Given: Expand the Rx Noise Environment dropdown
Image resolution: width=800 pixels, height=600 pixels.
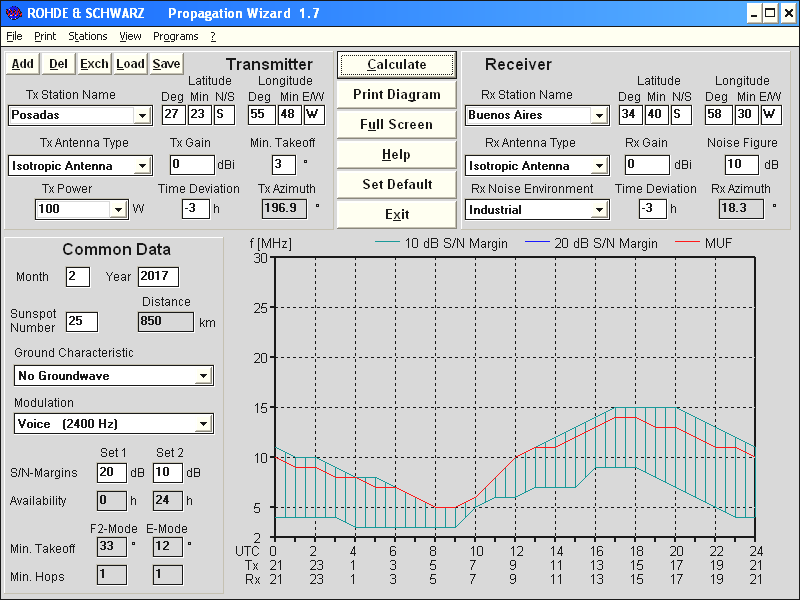Looking at the screenshot, I should 599,210.
